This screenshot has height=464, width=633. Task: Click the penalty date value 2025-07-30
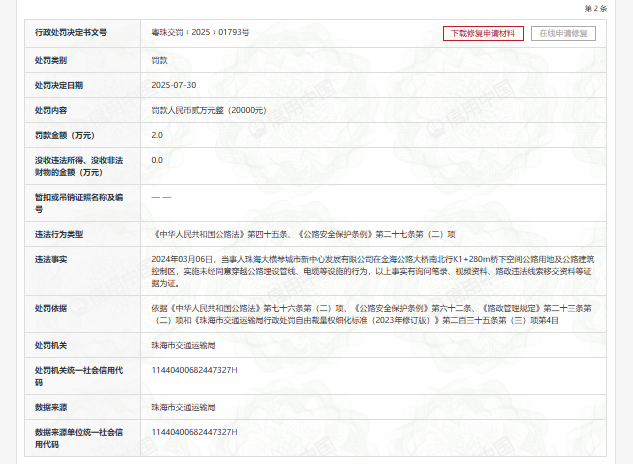[x=174, y=85]
